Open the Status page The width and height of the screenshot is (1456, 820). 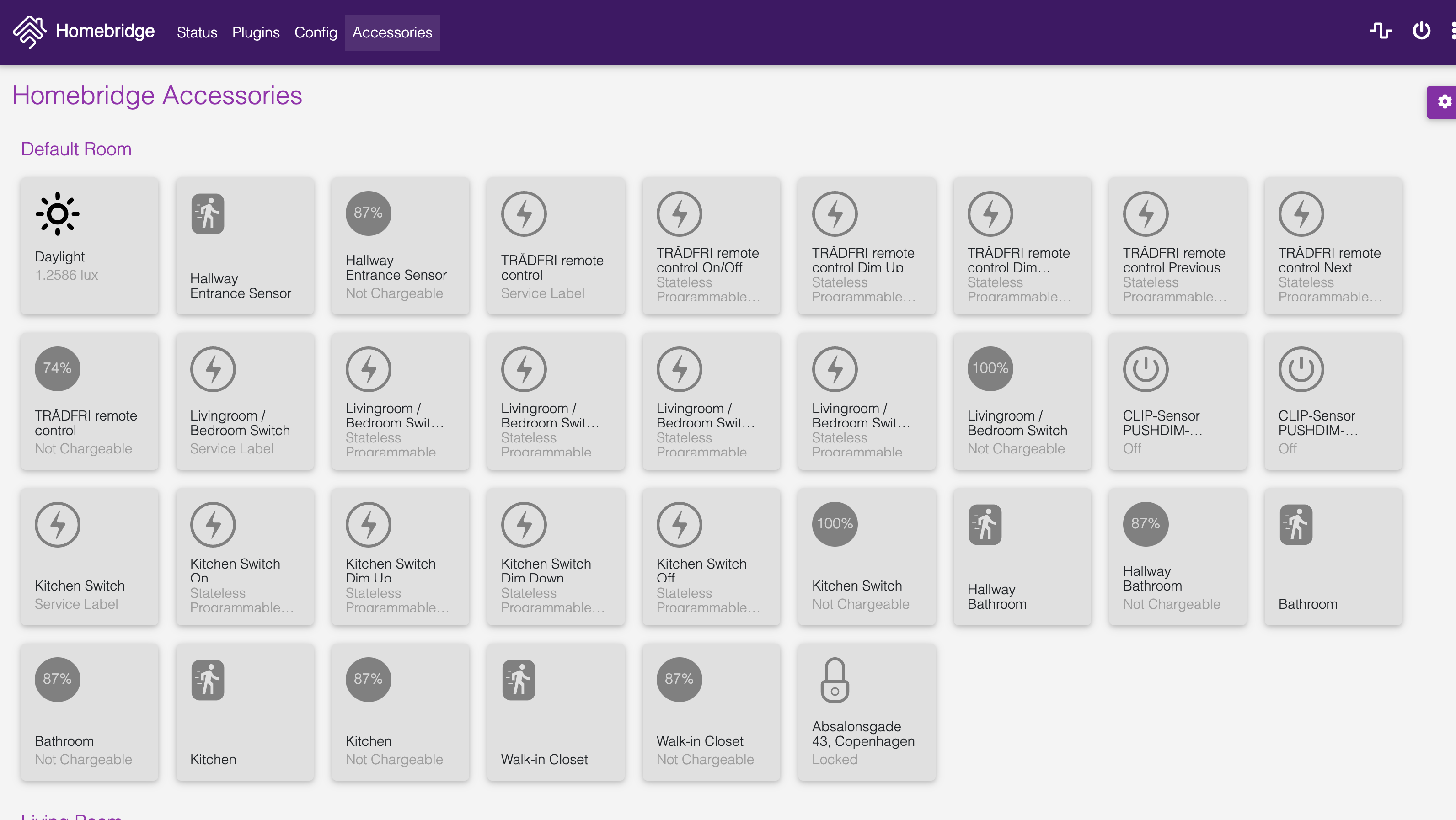point(197,32)
